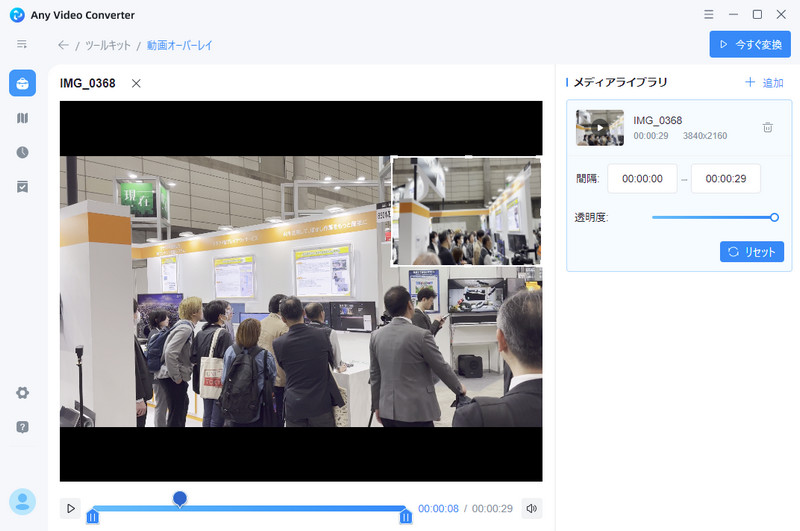Go back with the arrow icon

coord(63,45)
